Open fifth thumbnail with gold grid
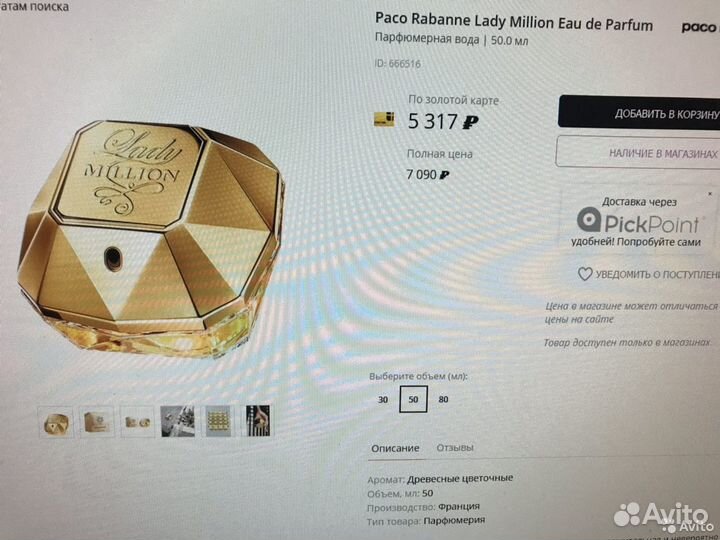 218,421
